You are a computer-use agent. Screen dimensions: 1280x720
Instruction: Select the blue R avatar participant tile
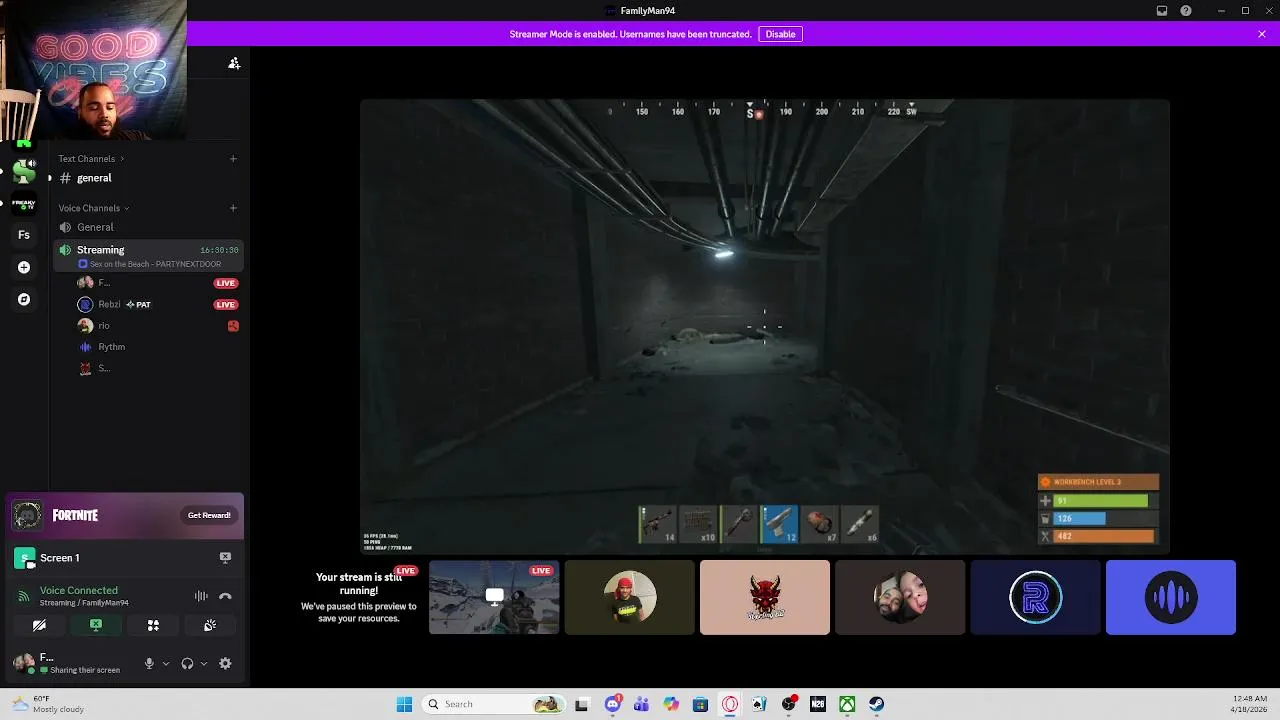click(1035, 597)
